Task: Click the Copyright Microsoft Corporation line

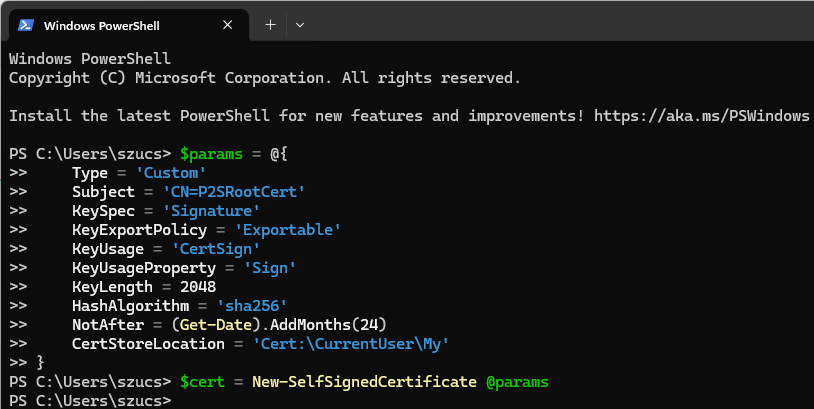Action: point(265,77)
